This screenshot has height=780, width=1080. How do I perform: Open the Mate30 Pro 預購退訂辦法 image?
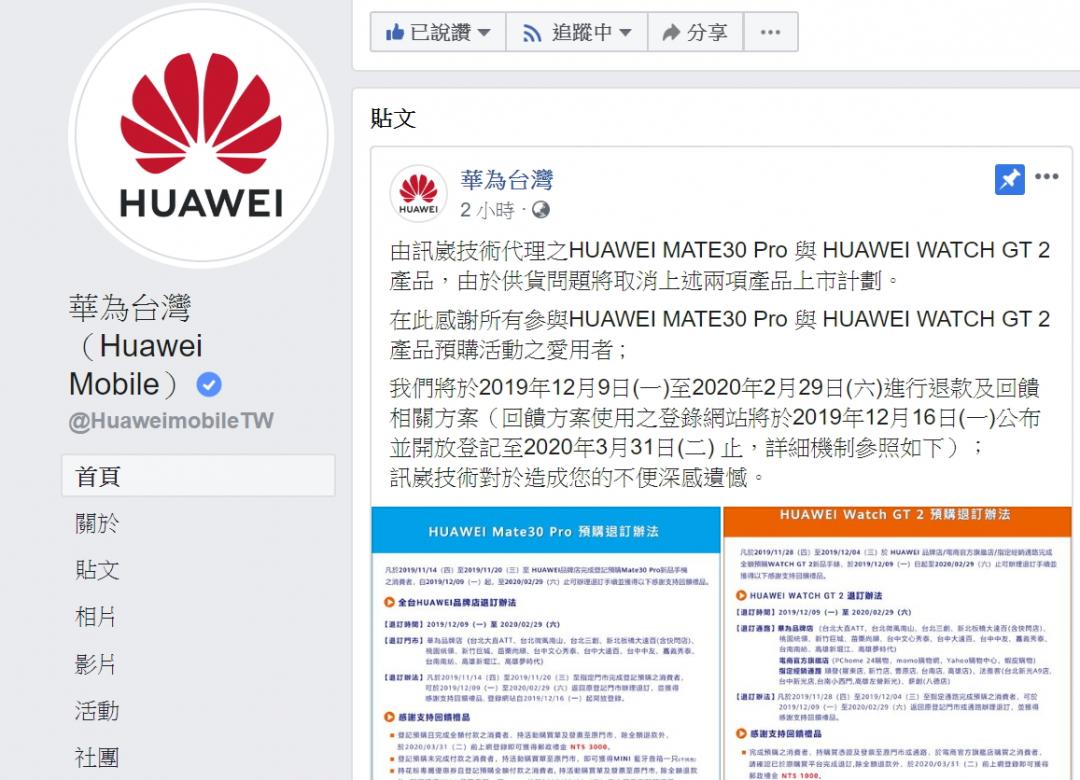click(546, 644)
